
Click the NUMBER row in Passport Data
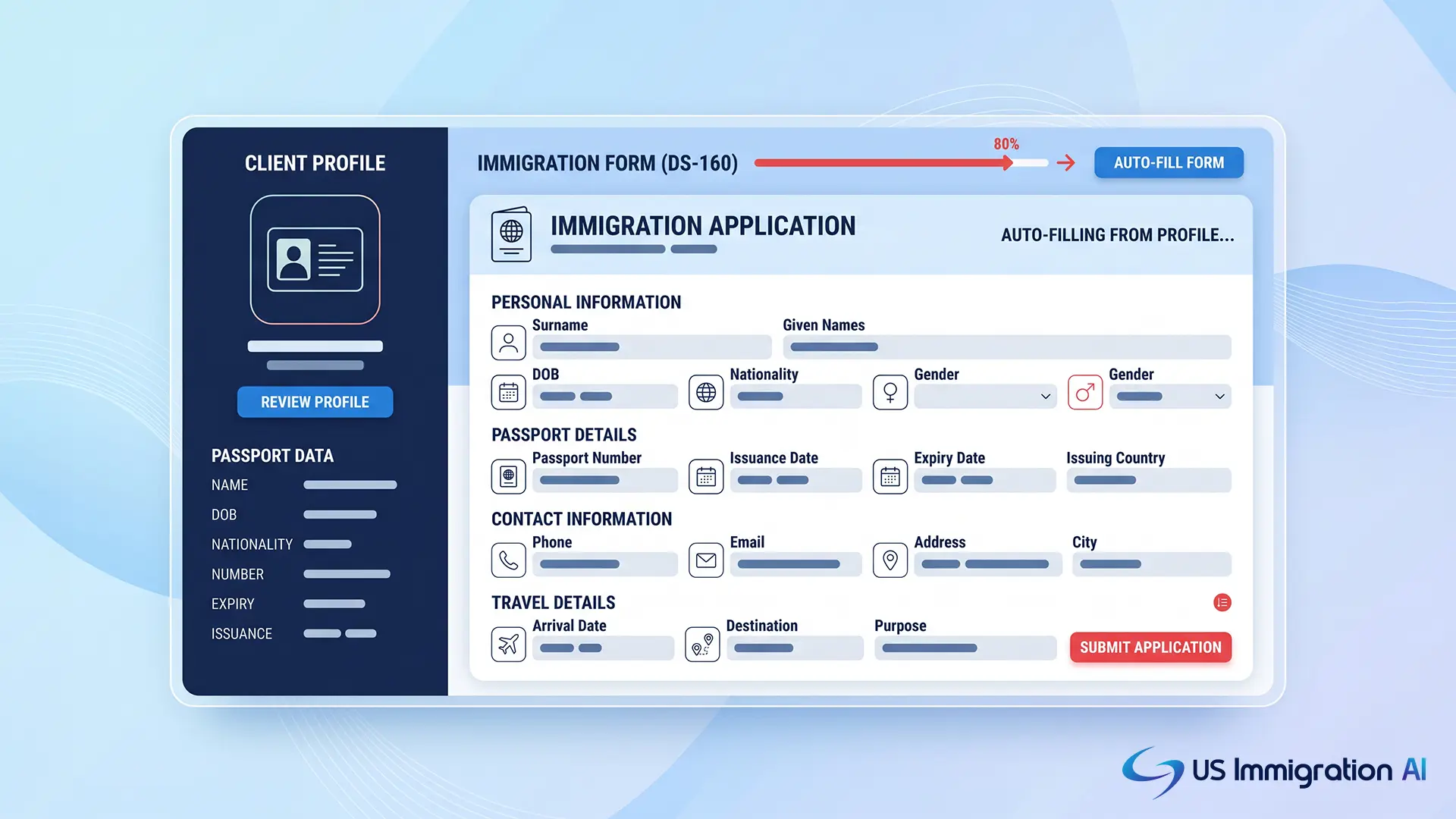pos(301,574)
